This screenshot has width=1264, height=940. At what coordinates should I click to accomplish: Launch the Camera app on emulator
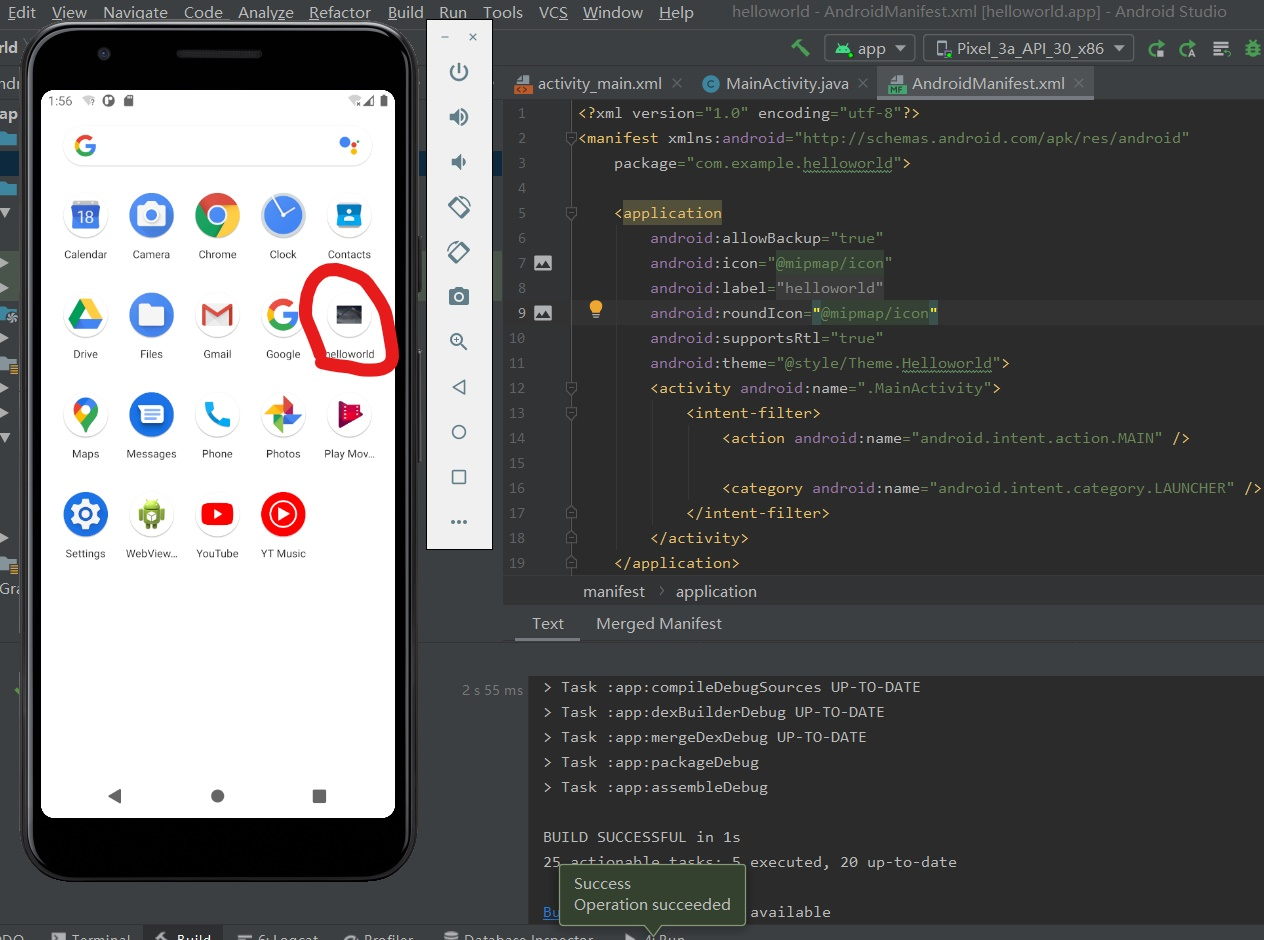pyautogui.click(x=151, y=215)
